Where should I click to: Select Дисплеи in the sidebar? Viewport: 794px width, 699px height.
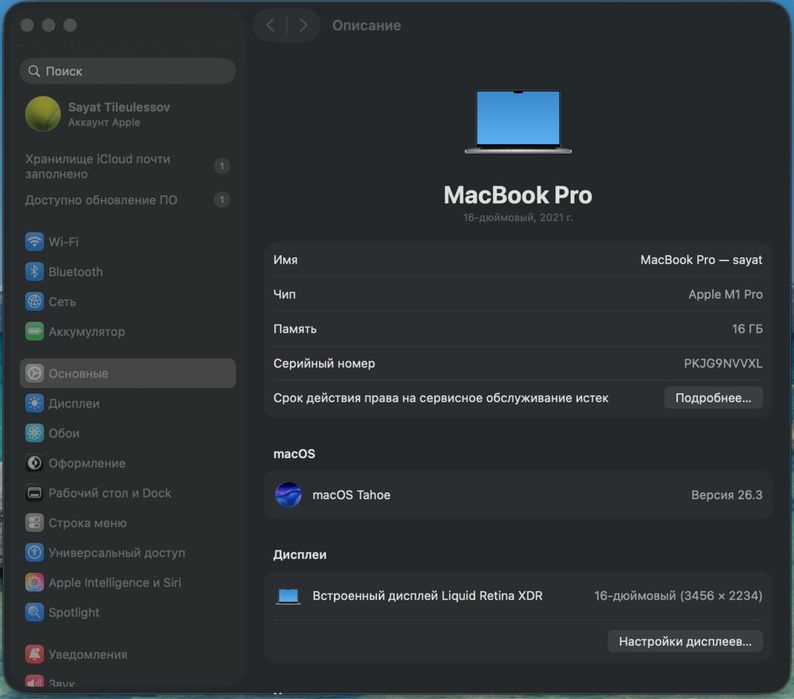[128, 403]
